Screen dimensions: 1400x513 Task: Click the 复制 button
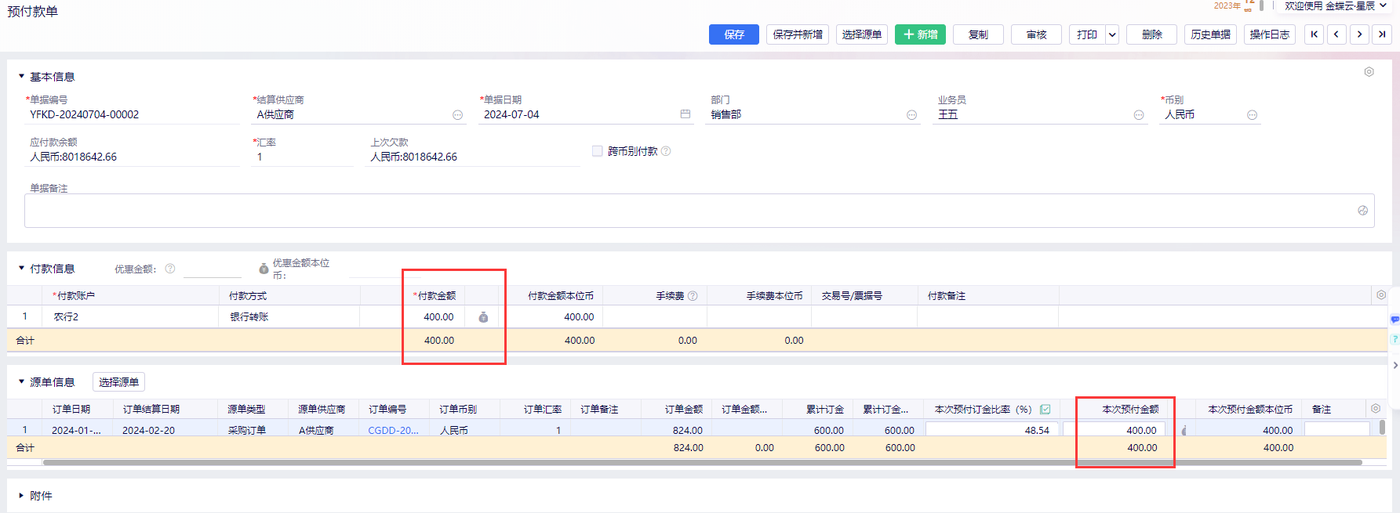[978, 34]
